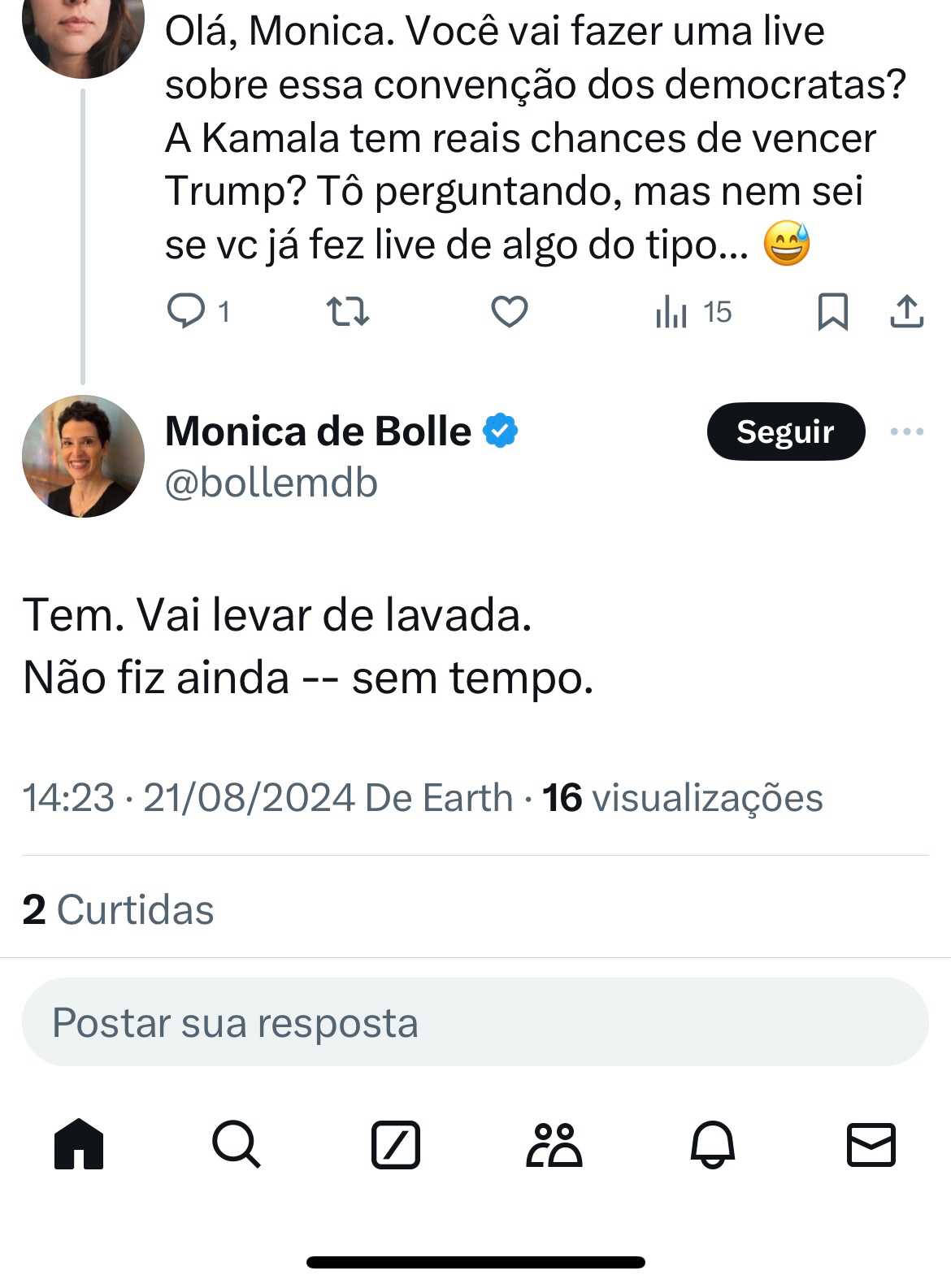This screenshot has height=1288, width=951.
Task: Open the three-dot more options menu
Action: [x=907, y=432]
